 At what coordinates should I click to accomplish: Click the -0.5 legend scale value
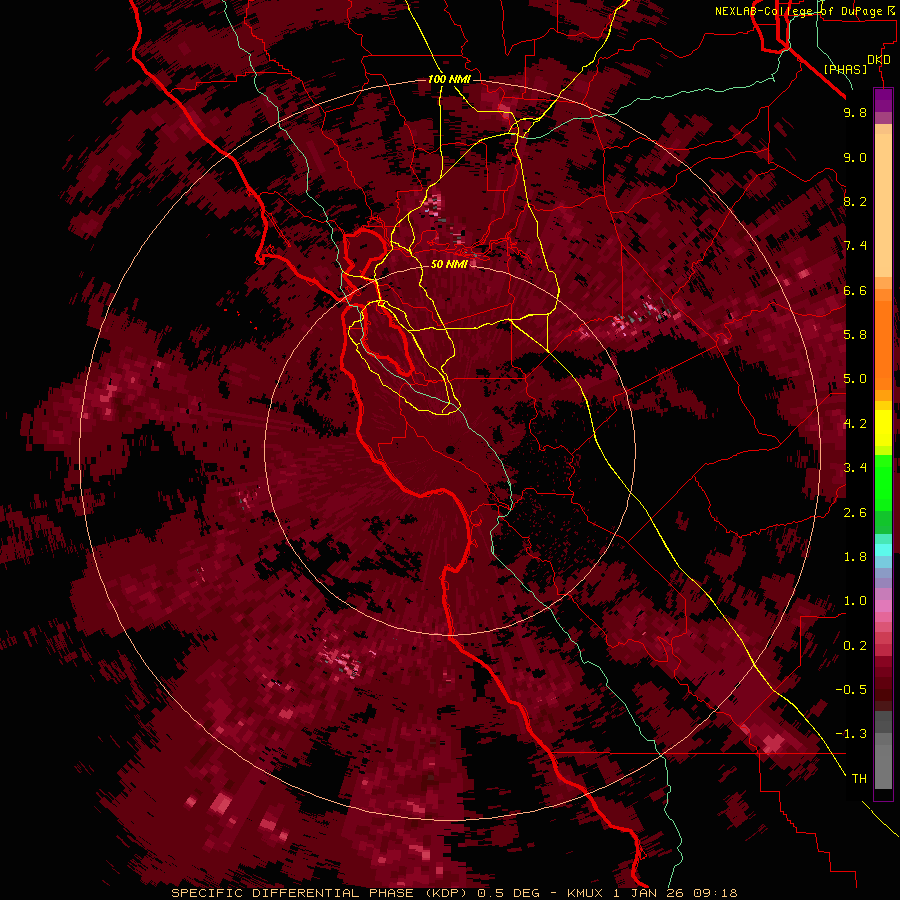click(851, 690)
